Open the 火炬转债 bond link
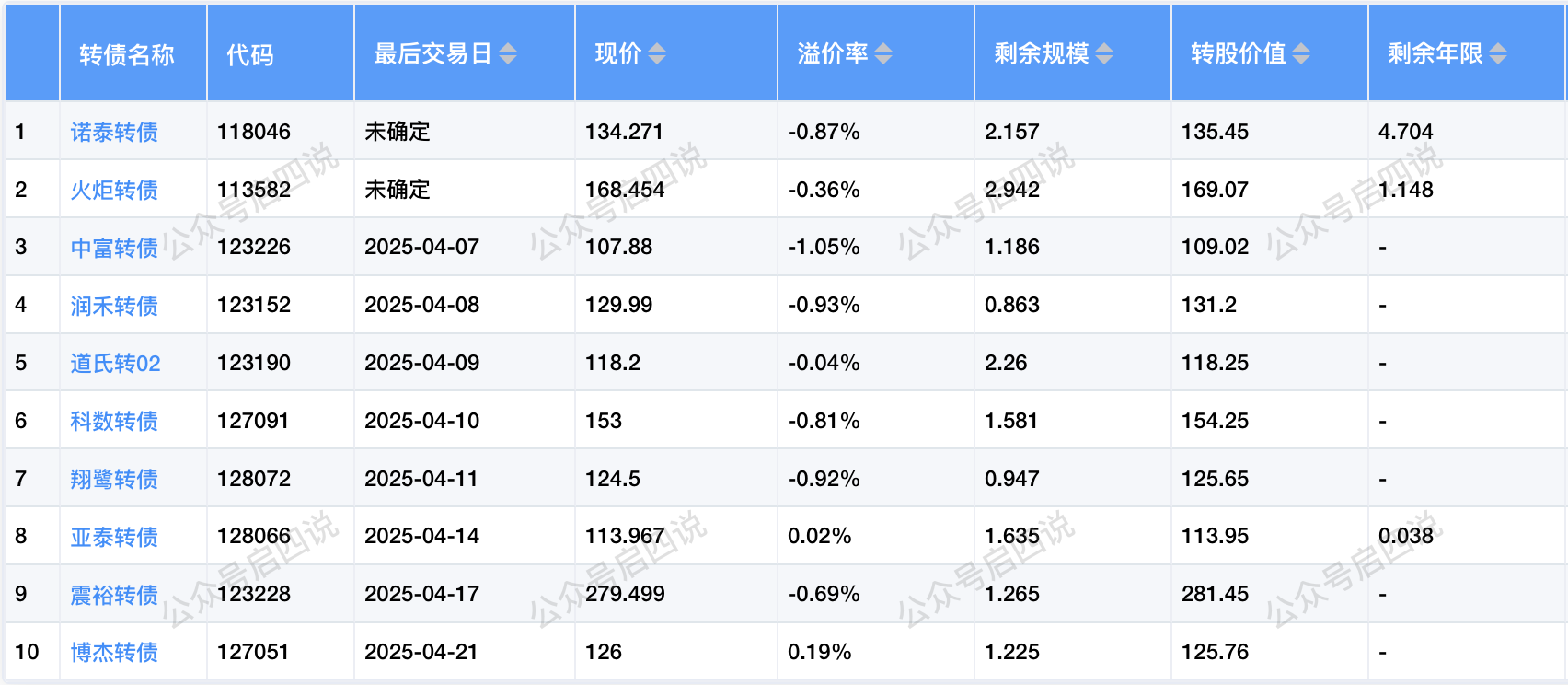Viewport: 1568px width, 685px height. click(x=114, y=191)
